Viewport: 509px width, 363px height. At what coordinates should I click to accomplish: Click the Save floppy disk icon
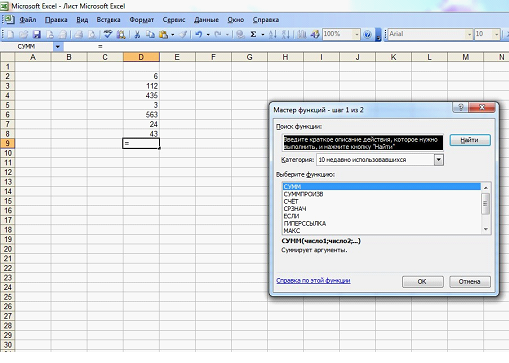[37, 34]
